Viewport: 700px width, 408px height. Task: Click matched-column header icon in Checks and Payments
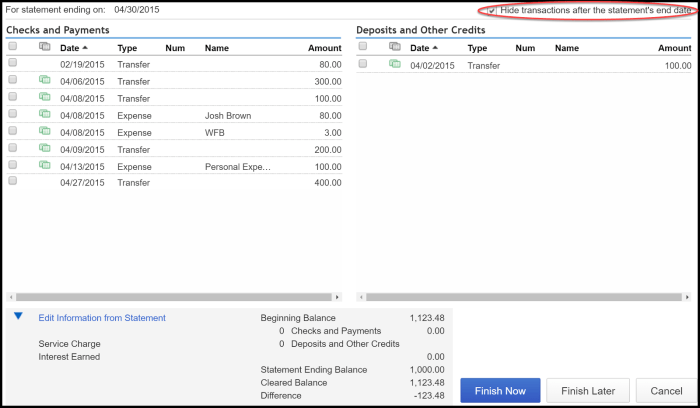pos(44,47)
